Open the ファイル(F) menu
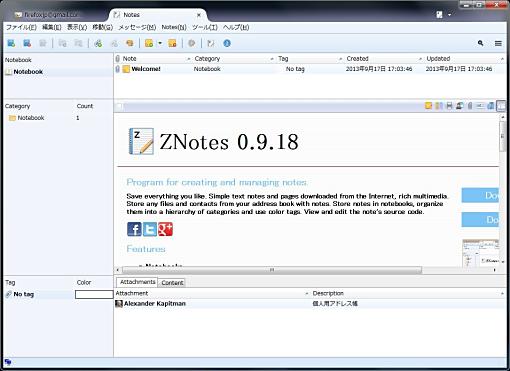Image resolution: width=510 pixels, height=371 pixels. (21, 27)
